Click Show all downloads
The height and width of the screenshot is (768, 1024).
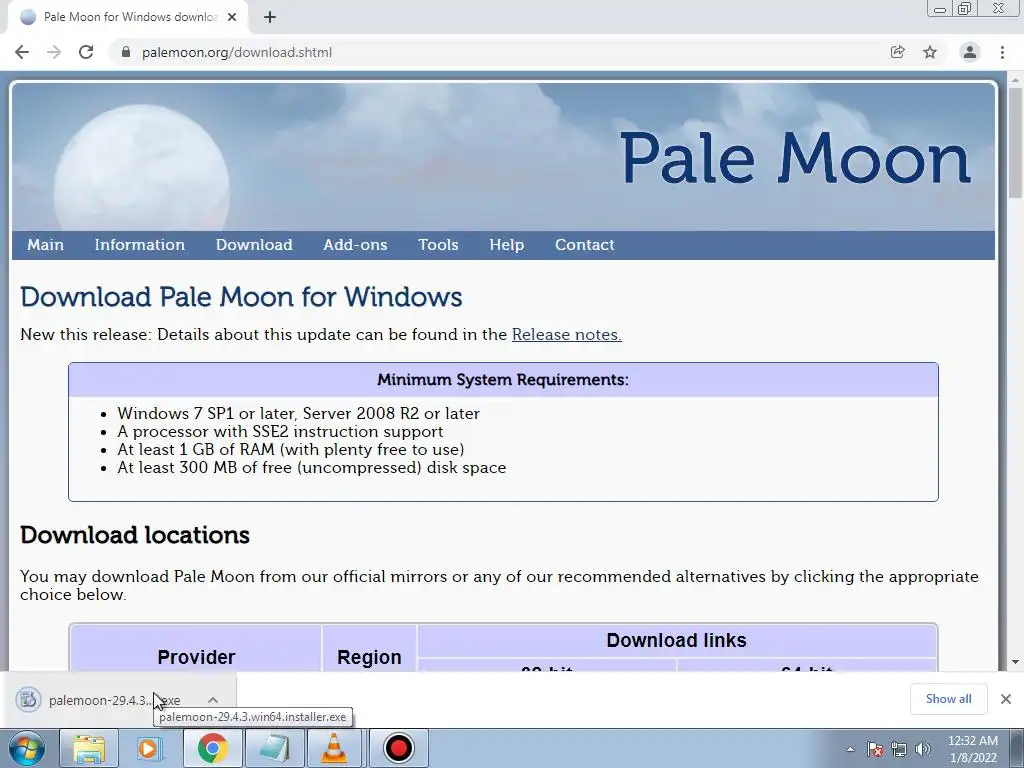[948, 699]
